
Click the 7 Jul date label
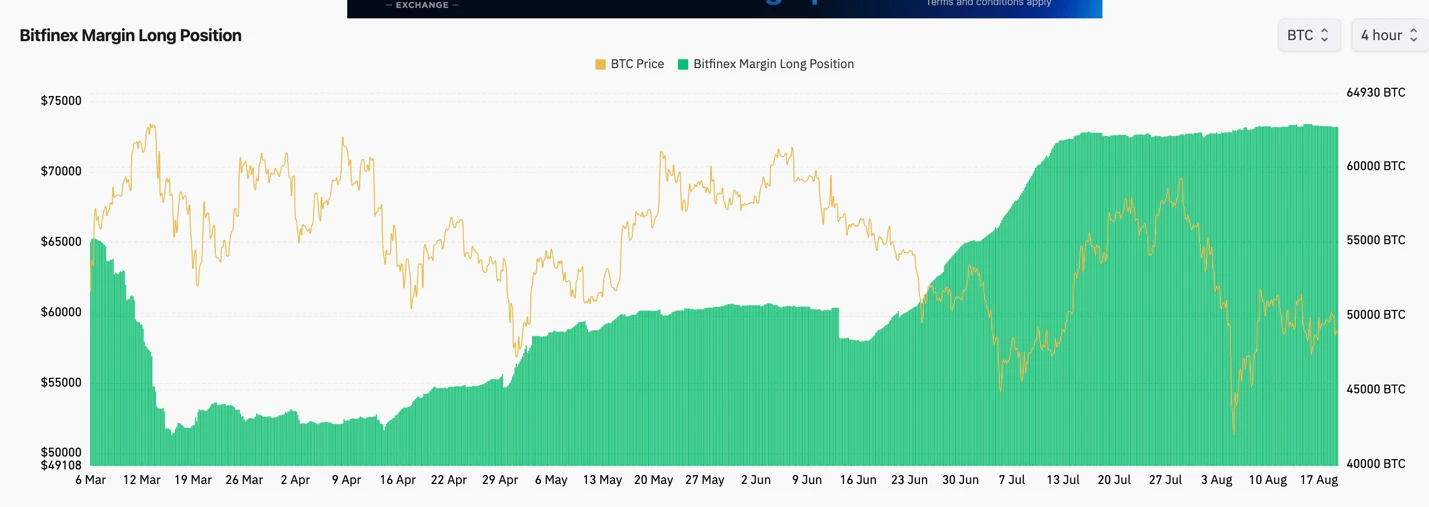pos(1012,480)
